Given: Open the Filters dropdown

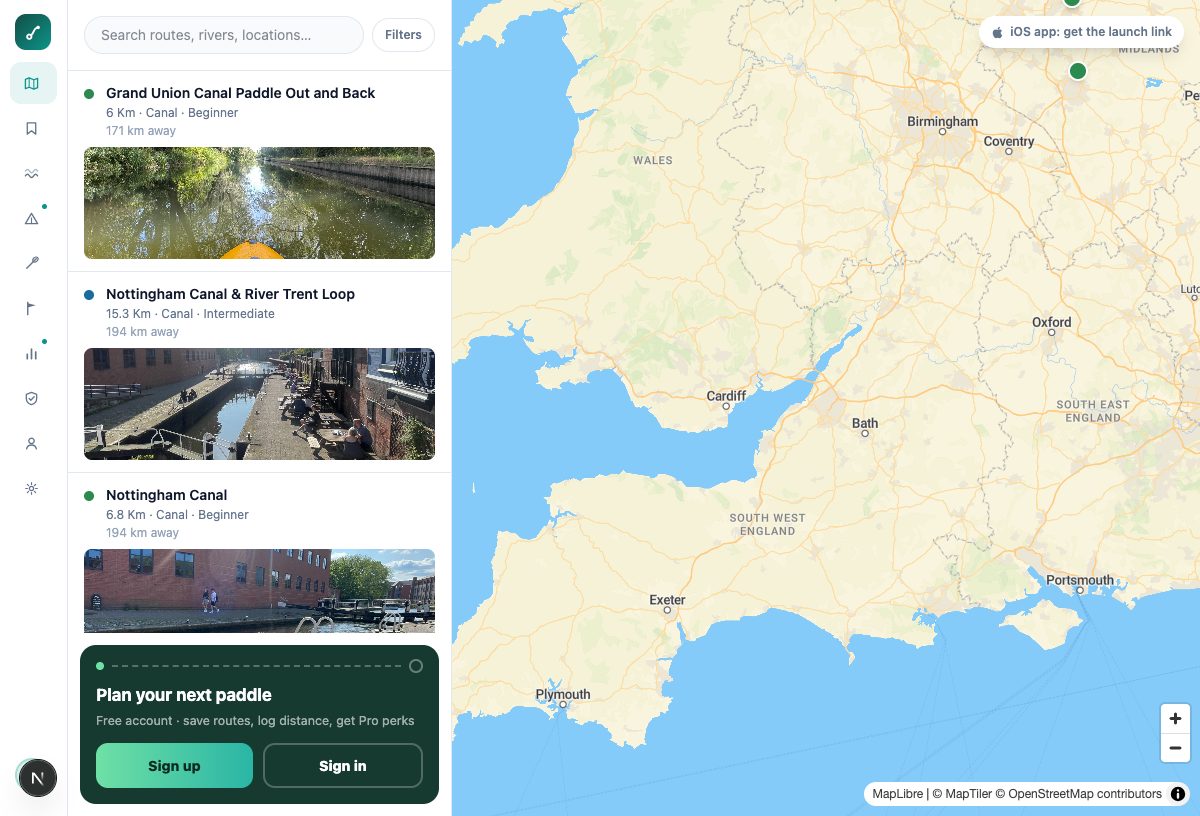Looking at the screenshot, I should [403, 35].
